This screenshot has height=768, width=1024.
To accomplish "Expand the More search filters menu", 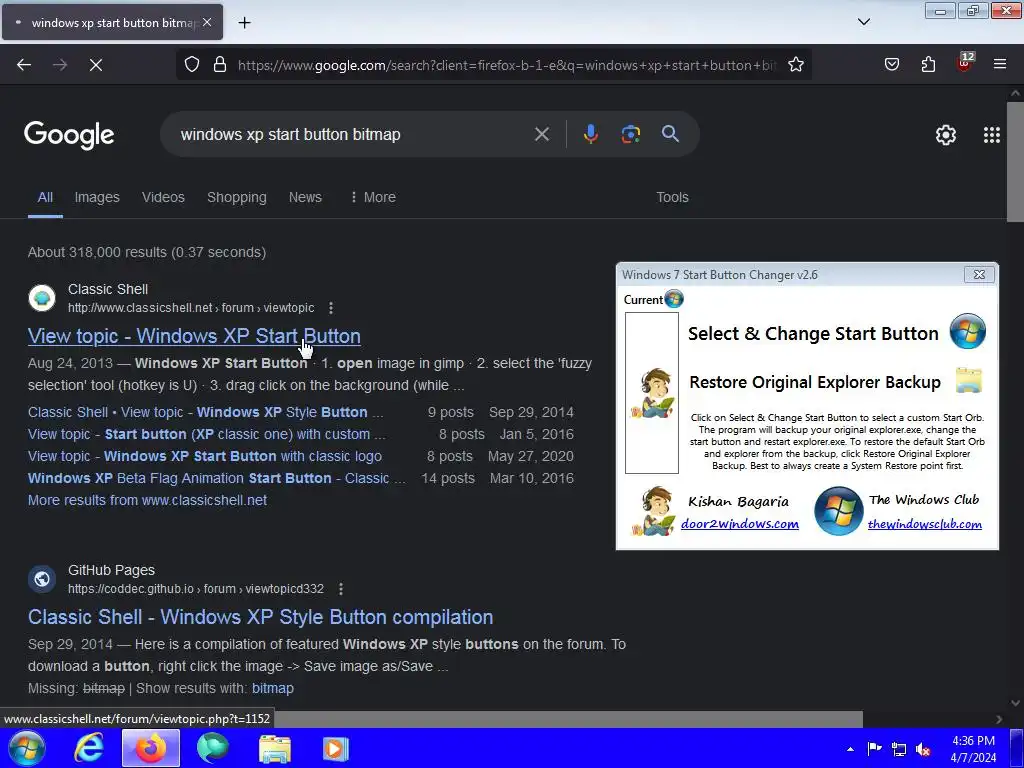I will click(x=373, y=197).
